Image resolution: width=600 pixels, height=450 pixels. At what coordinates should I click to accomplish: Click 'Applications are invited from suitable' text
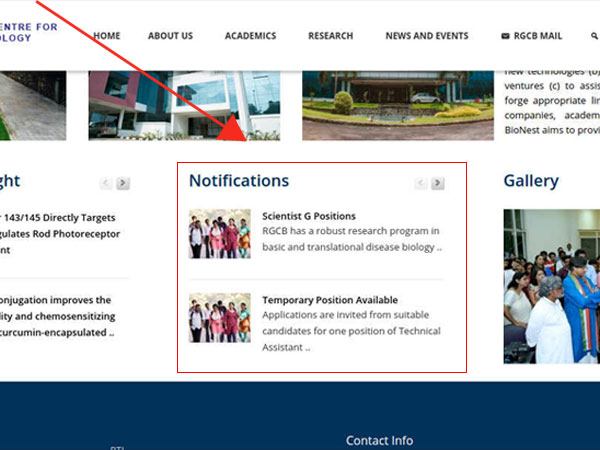351,331
